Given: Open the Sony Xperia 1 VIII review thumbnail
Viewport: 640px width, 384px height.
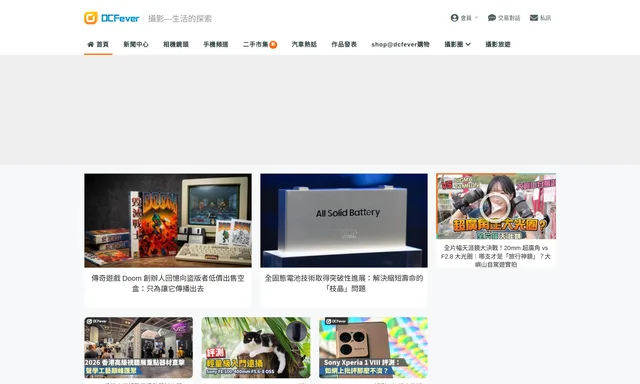Looking at the screenshot, I should (373, 348).
